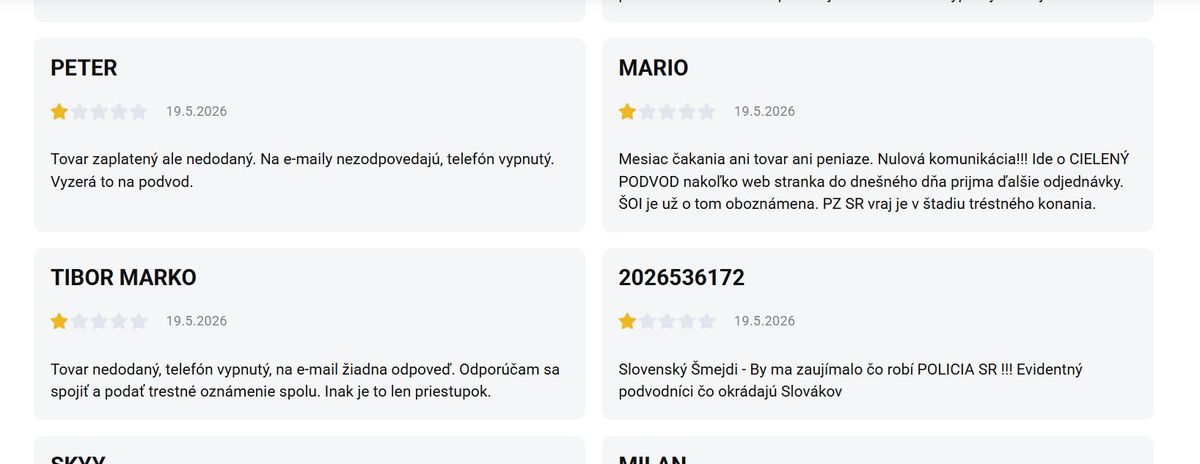Select the 2026536172 reviewer name

[682, 278]
